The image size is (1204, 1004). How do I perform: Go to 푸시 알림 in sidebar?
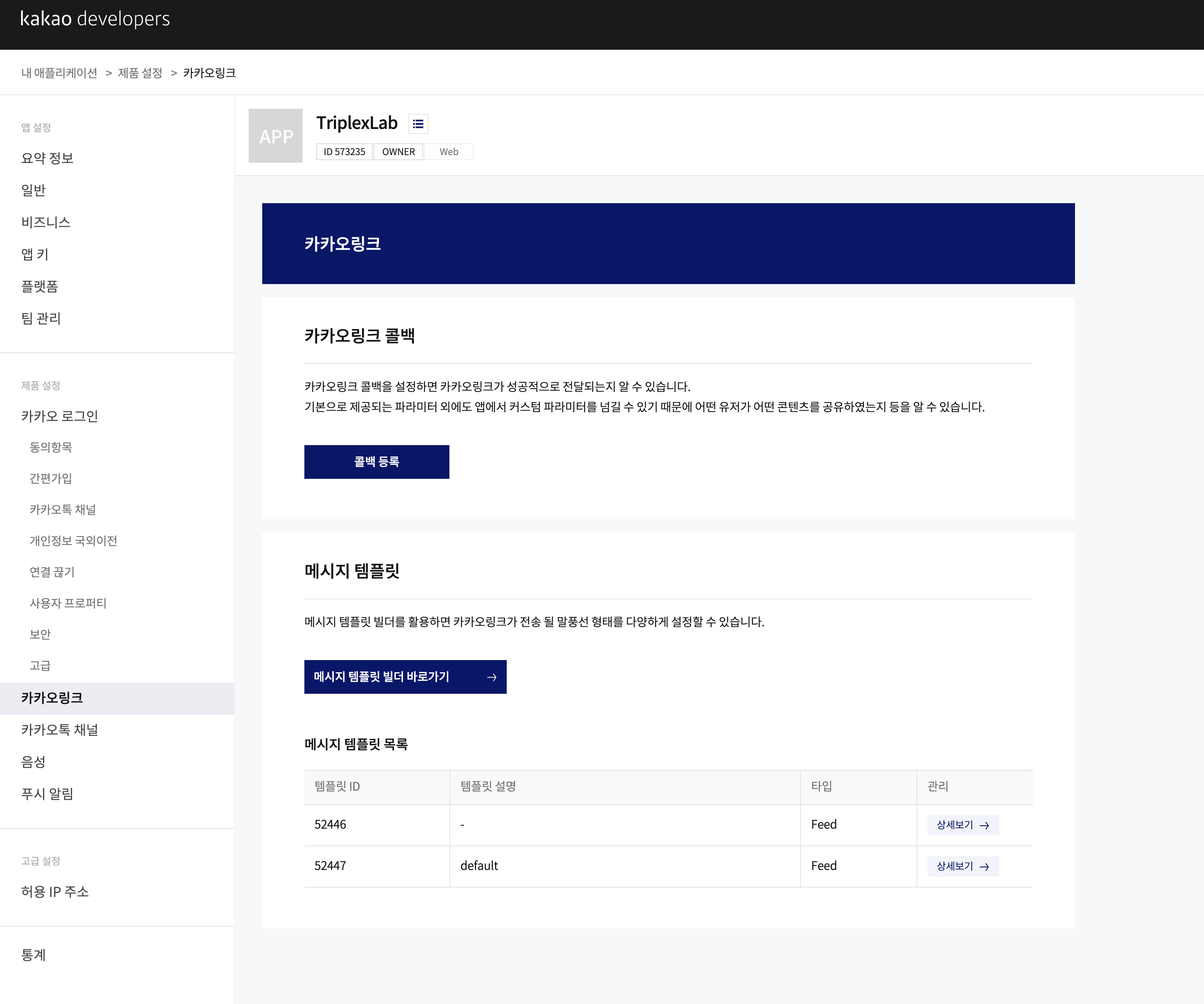pyautogui.click(x=47, y=794)
